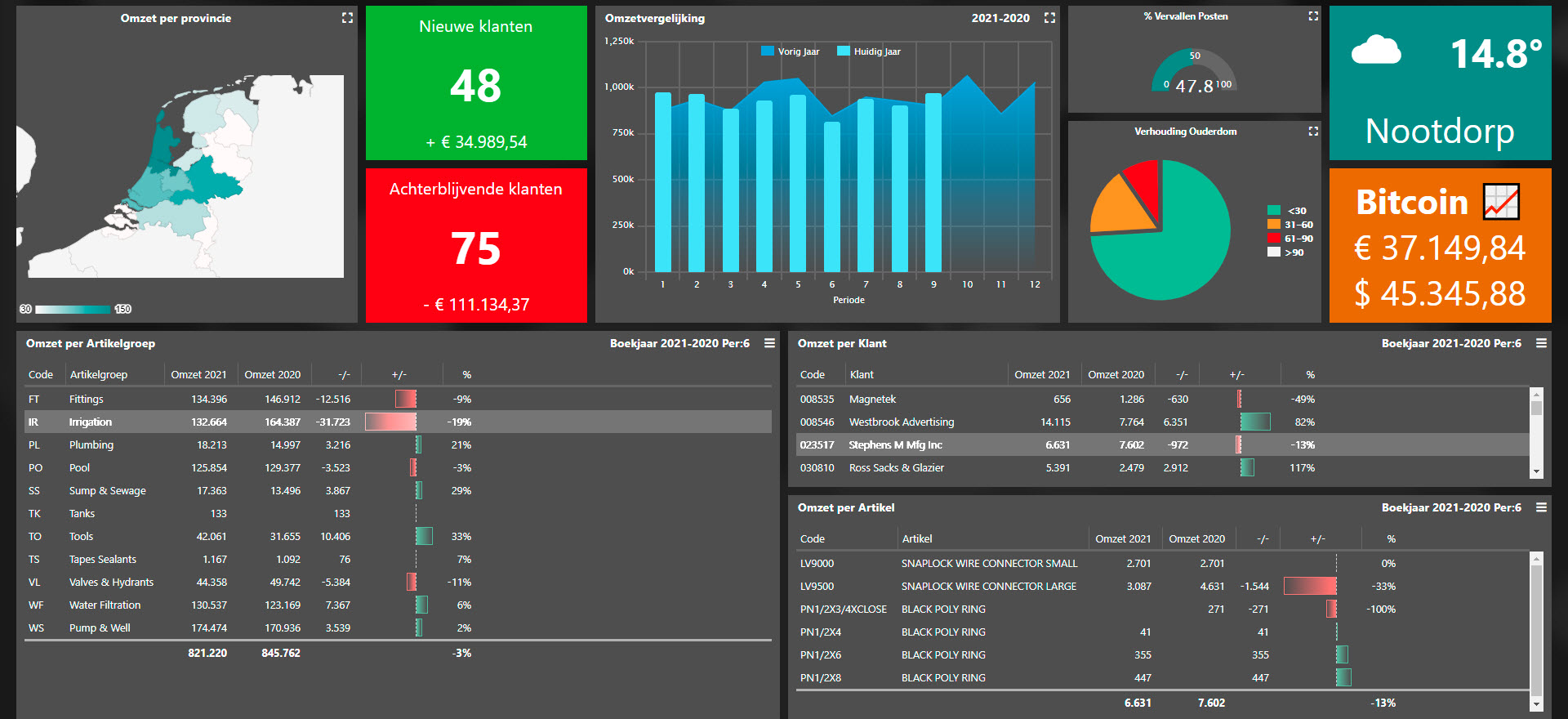Open the Omzet per Klant hamburger menu
Image resolution: width=1568 pixels, height=719 pixels.
(1541, 343)
